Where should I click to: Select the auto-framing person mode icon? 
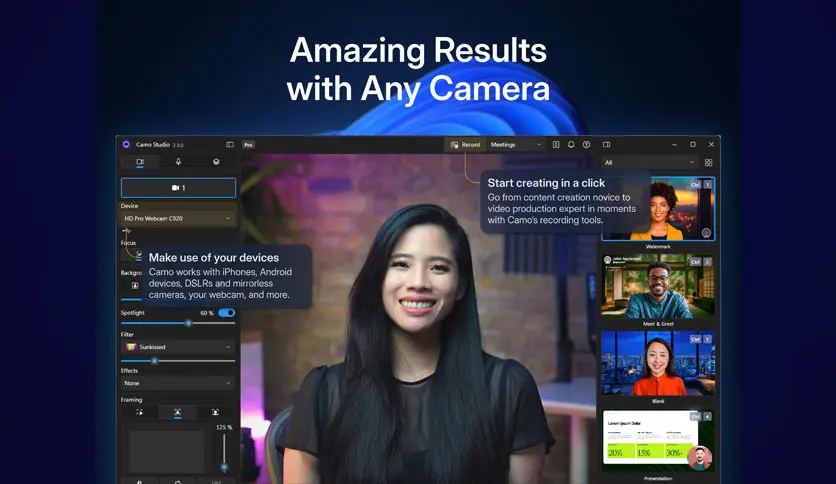[178, 412]
